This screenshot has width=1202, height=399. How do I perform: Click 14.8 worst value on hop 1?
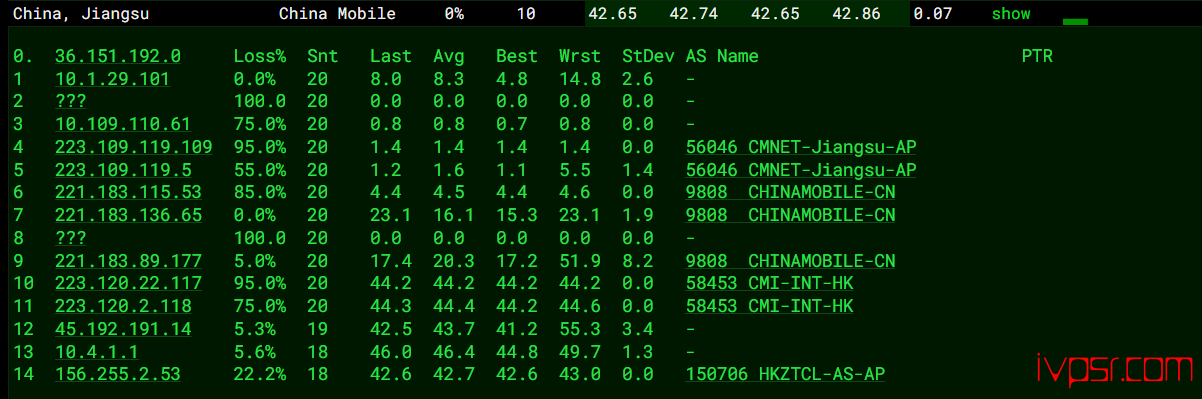pos(579,79)
